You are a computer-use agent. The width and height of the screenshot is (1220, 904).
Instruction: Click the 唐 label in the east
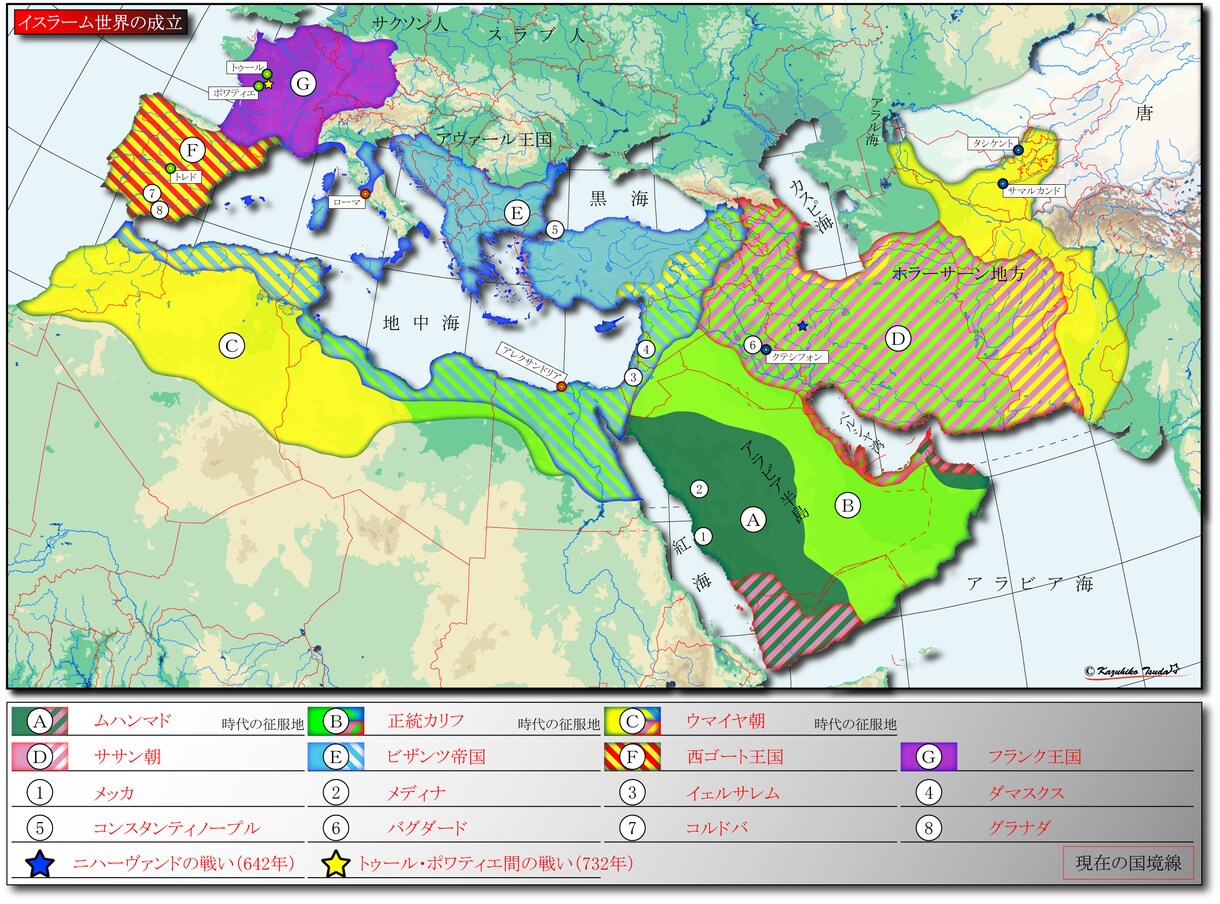pyautogui.click(x=1144, y=115)
